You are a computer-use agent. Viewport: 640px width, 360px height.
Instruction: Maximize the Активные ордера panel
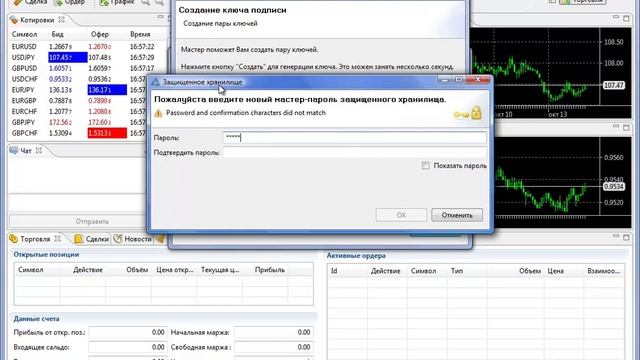(x=626, y=237)
